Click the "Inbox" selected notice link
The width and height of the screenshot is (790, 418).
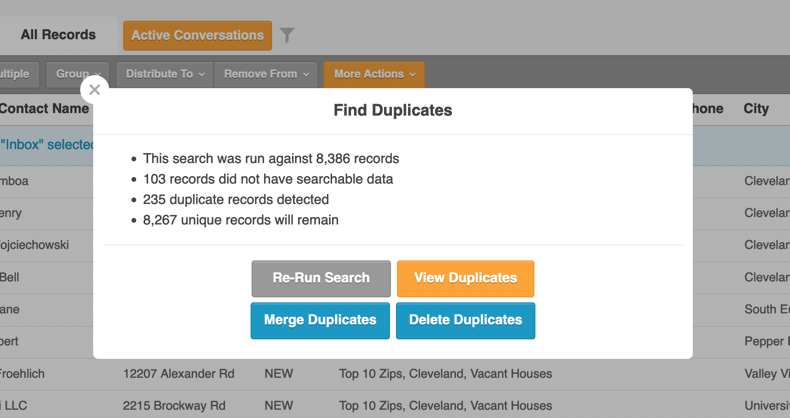[x=47, y=145]
